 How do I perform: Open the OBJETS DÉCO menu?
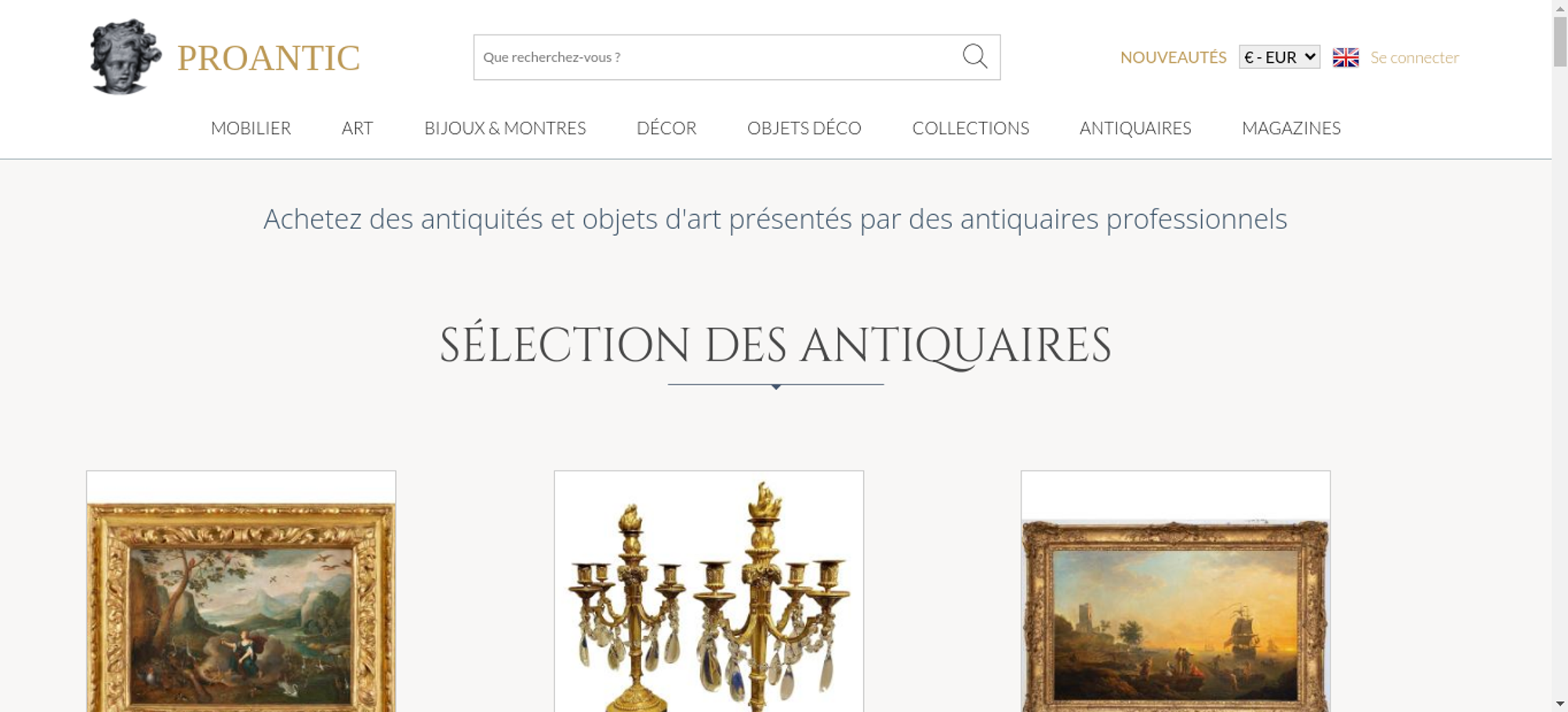tap(804, 128)
